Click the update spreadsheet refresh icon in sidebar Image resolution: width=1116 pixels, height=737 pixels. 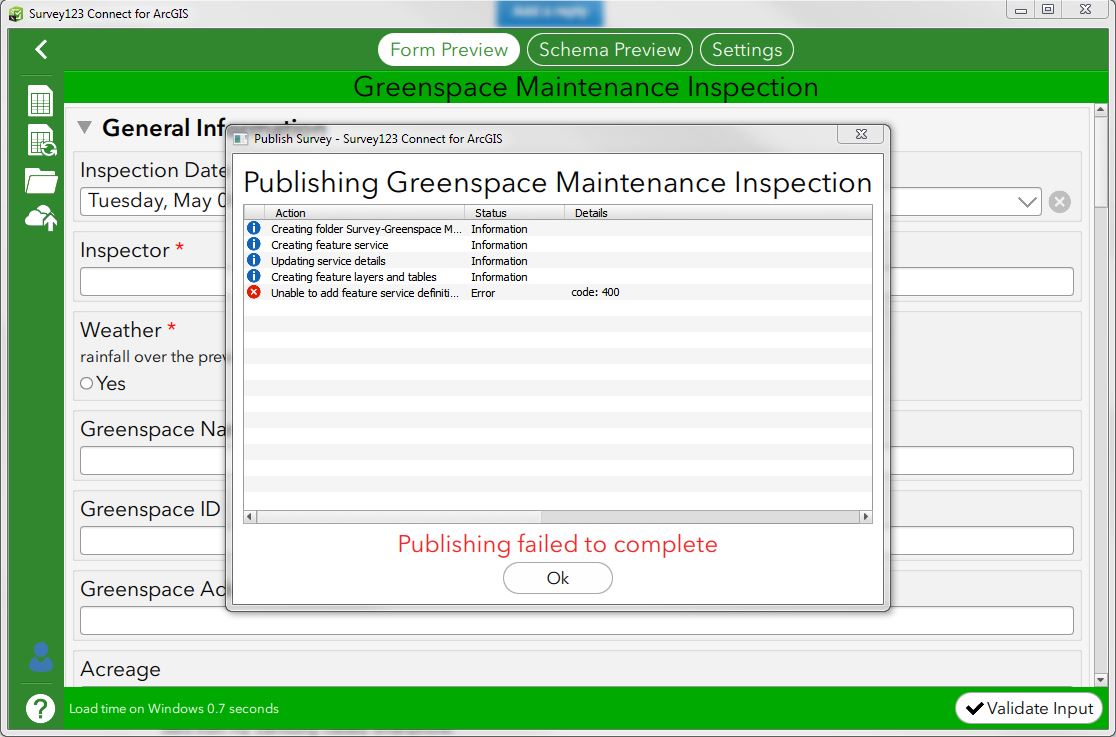pyautogui.click(x=41, y=140)
